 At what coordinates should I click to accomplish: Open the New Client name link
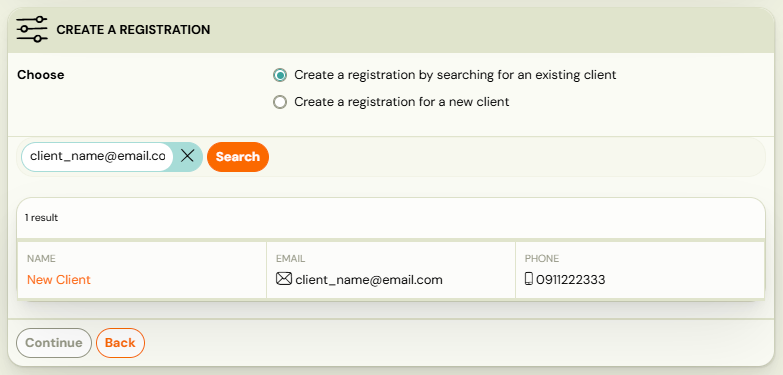click(x=59, y=280)
